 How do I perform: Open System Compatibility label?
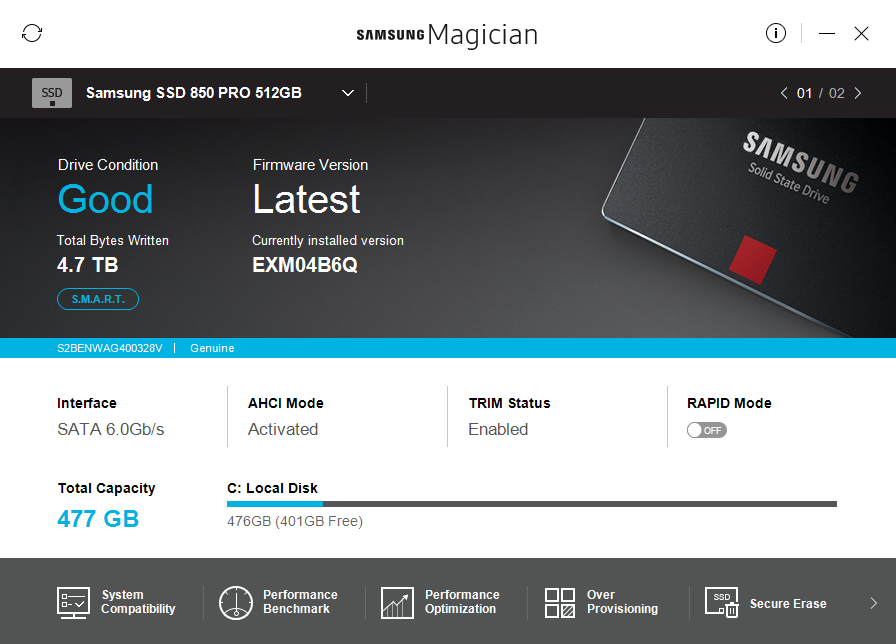pyautogui.click(x=138, y=602)
